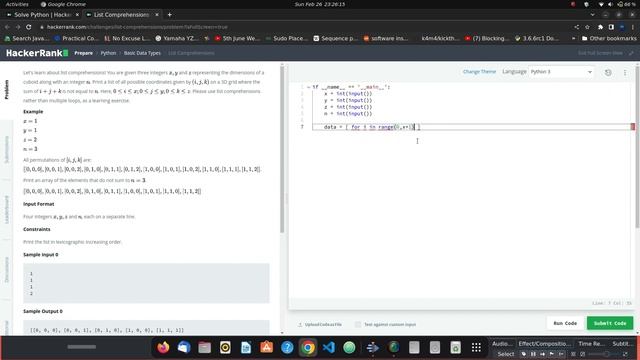Screen dimensions: 640x360
Task: Show the applications grid
Action: [476, 347]
